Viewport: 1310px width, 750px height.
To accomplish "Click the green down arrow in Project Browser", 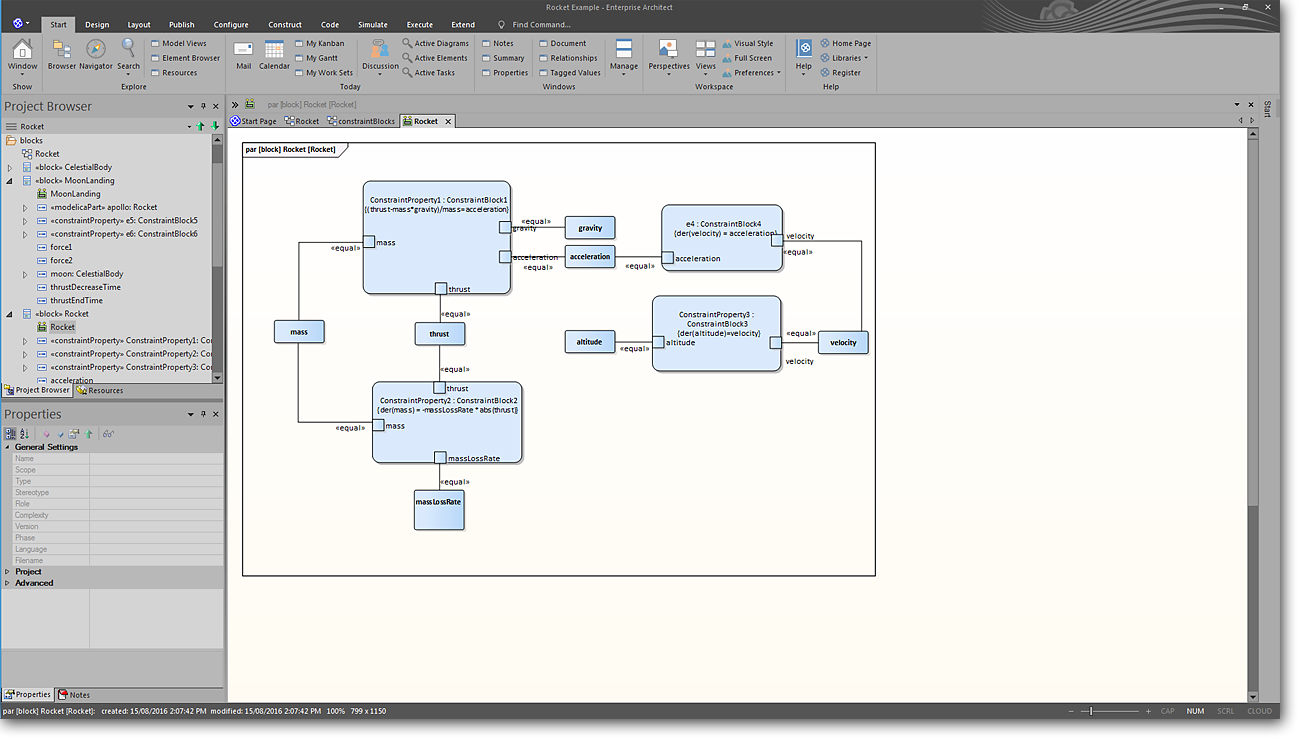I will [215, 127].
